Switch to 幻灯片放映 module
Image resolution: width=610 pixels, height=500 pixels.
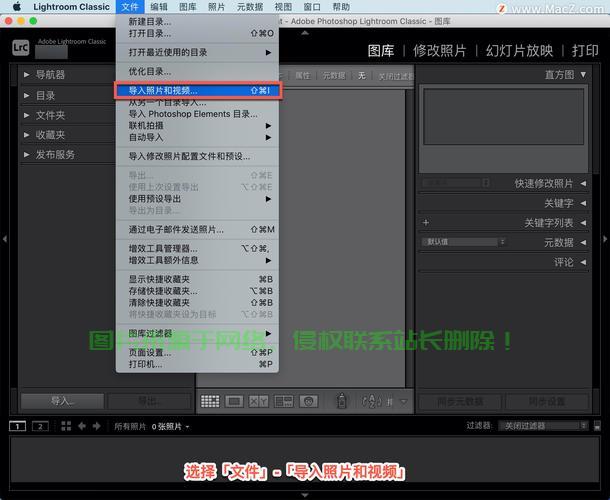click(x=519, y=51)
